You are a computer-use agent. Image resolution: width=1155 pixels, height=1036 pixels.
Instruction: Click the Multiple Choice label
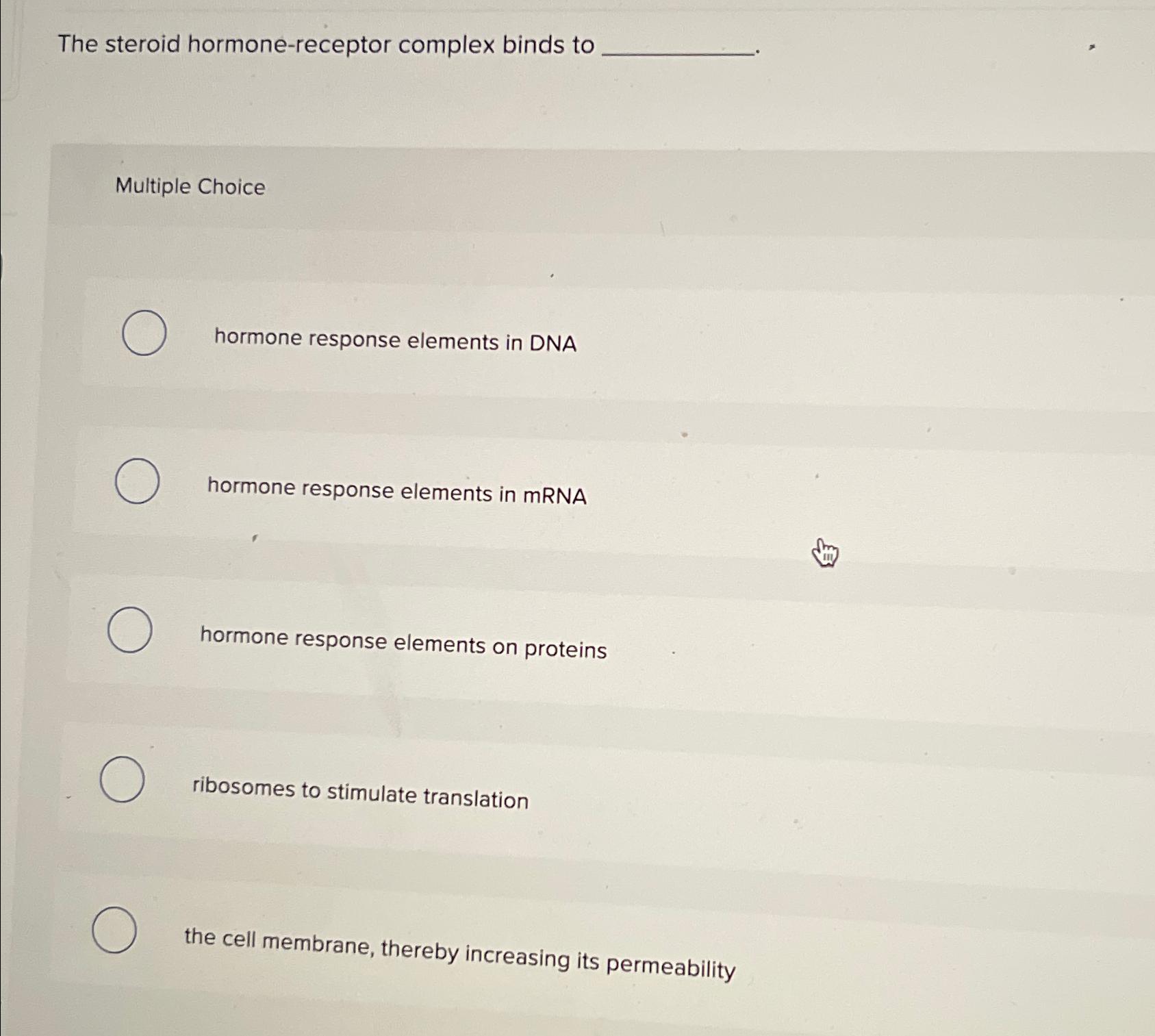tap(191, 186)
